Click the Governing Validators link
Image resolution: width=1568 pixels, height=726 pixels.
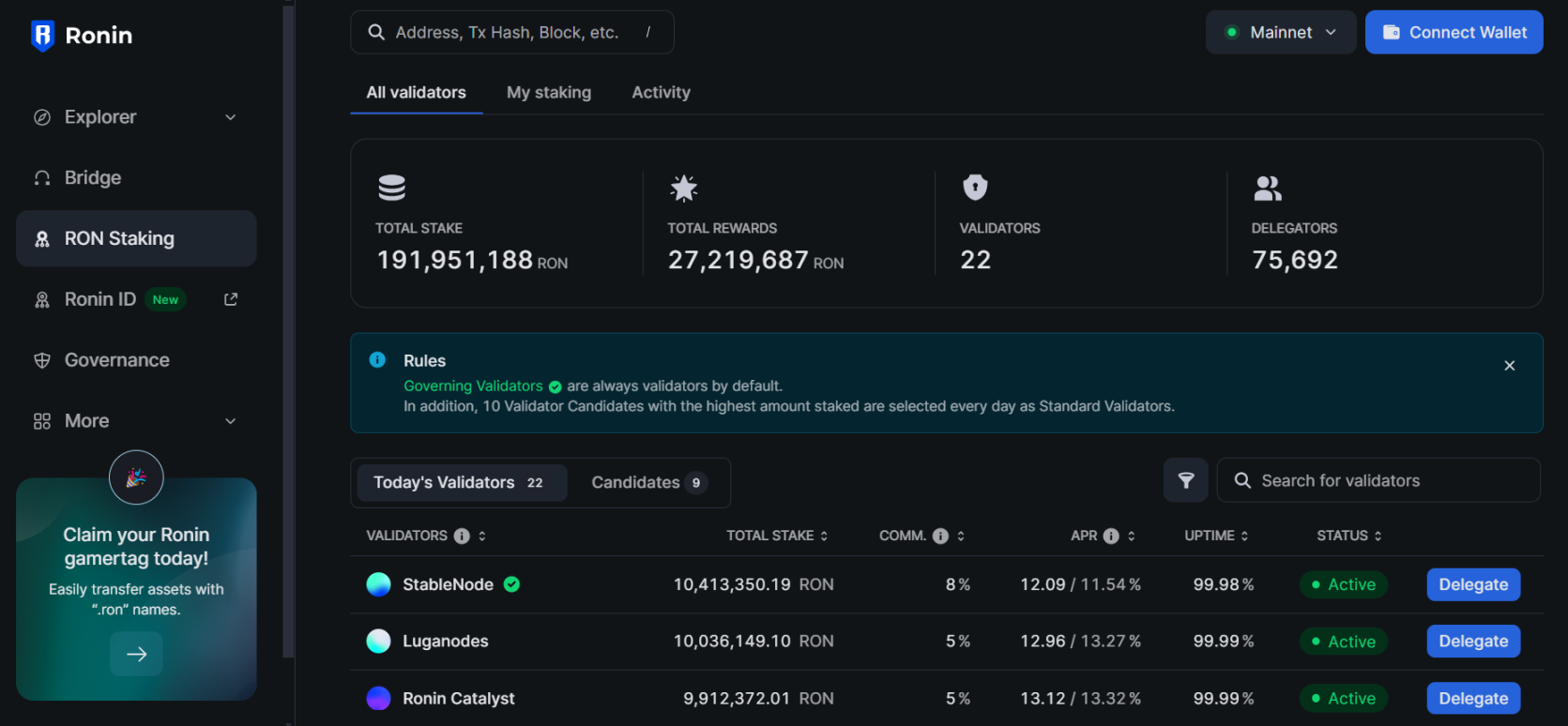473,386
